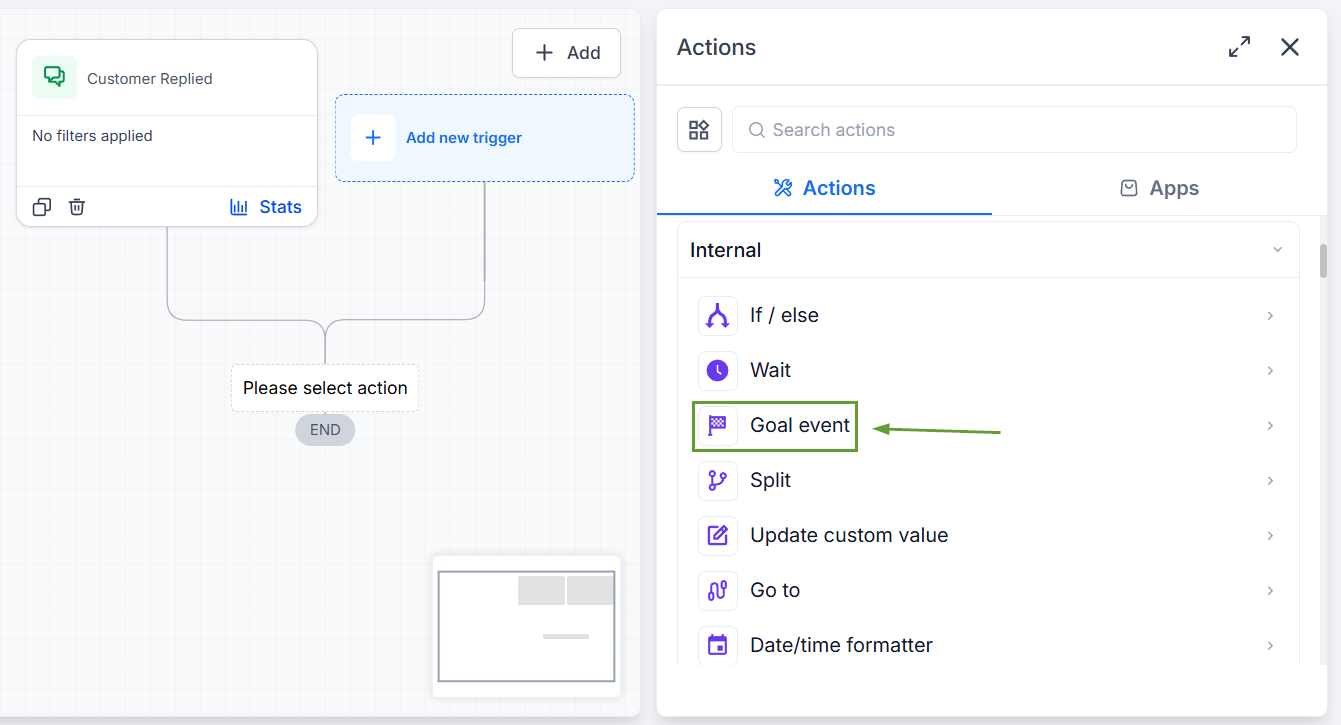Expand the Actions panel to fullscreen

click(x=1239, y=47)
